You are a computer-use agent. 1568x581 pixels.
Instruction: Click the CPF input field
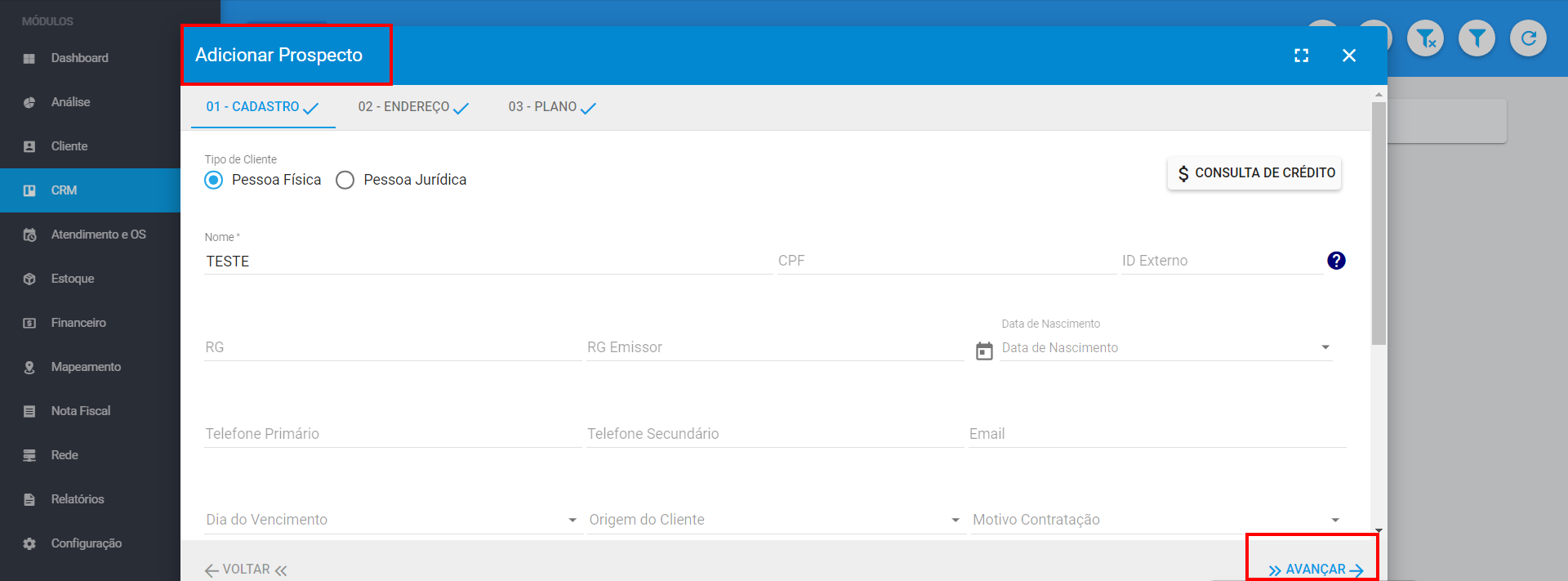(947, 261)
